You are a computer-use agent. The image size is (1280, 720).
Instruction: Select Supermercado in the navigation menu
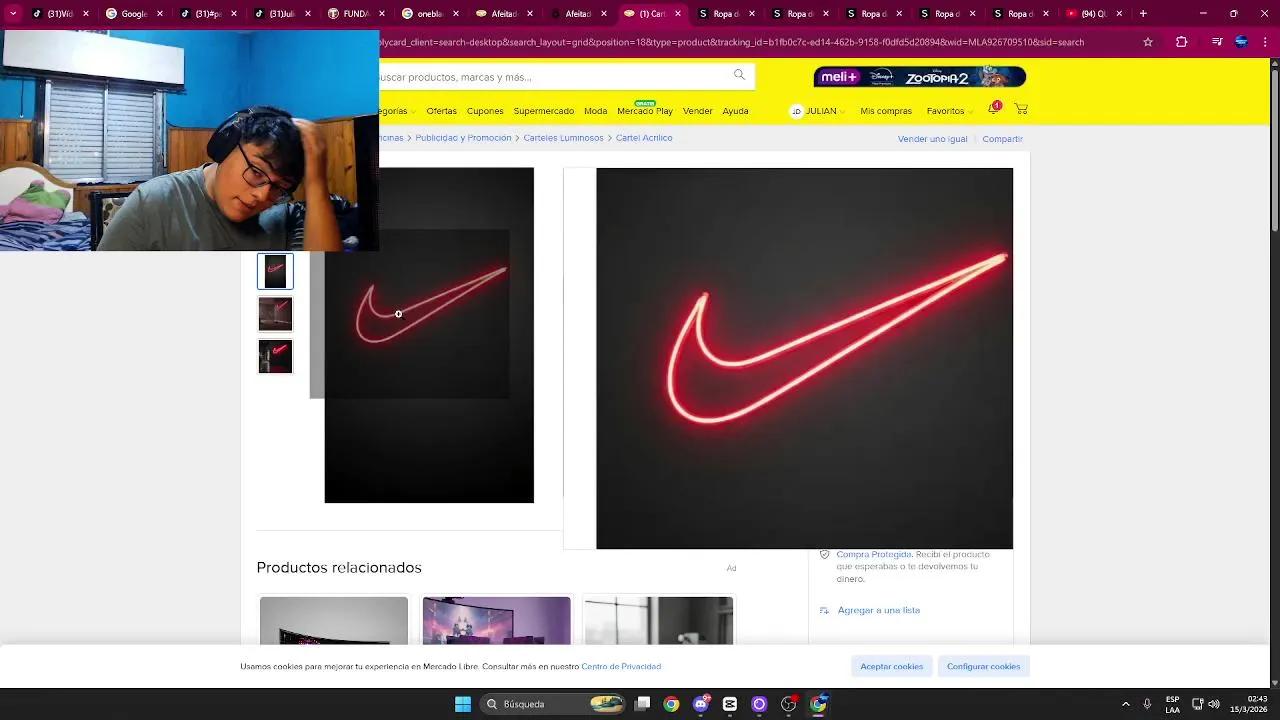[x=543, y=111]
